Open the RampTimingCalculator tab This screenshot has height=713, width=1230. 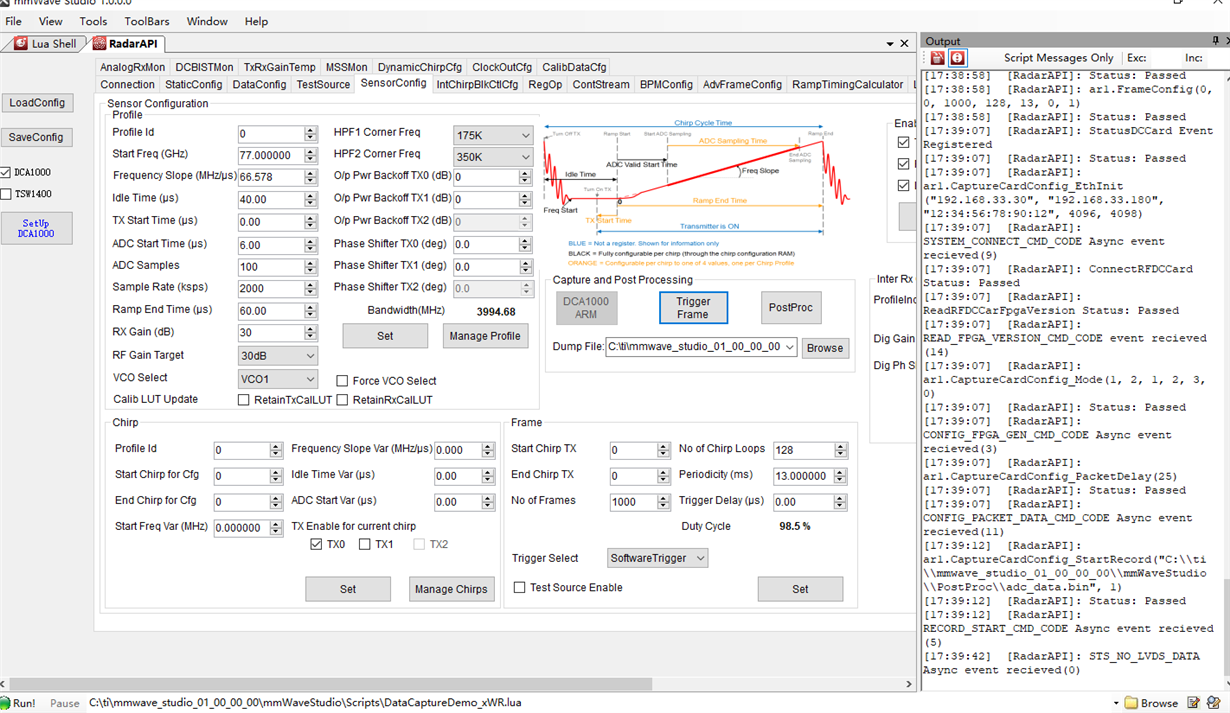coord(848,85)
